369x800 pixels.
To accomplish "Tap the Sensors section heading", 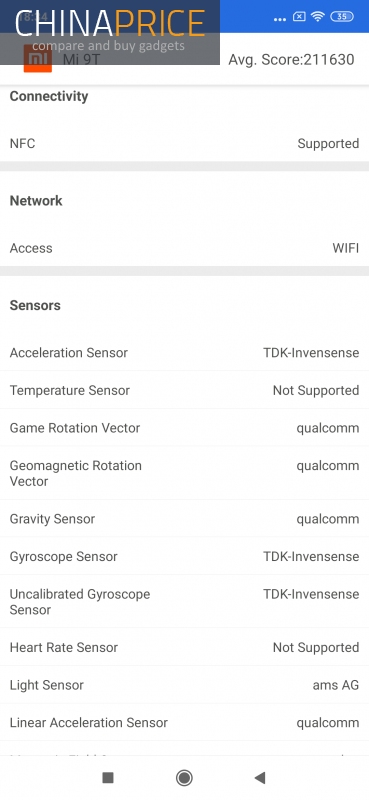I will (x=35, y=305).
